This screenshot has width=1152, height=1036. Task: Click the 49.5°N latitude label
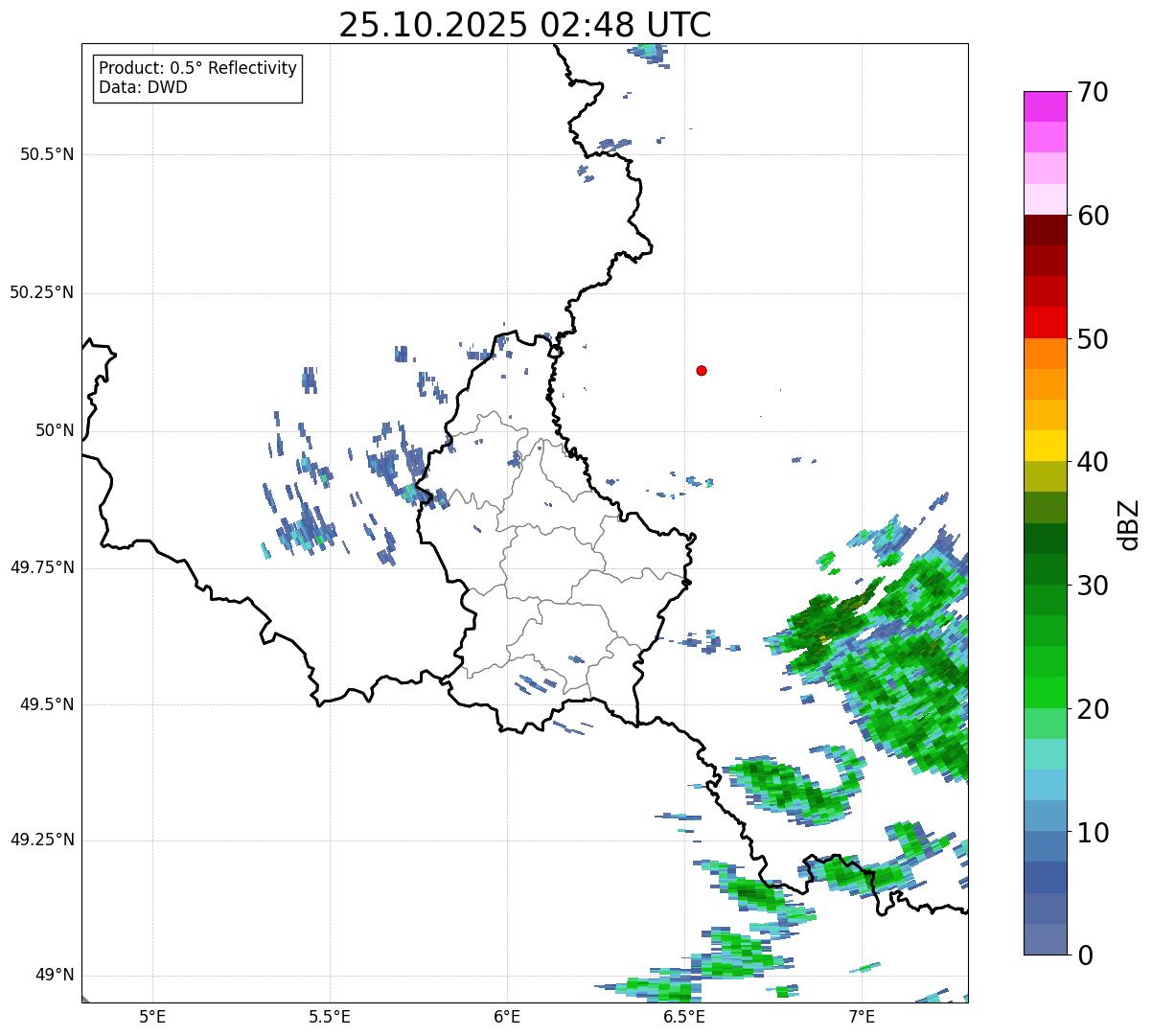click(x=47, y=704)
